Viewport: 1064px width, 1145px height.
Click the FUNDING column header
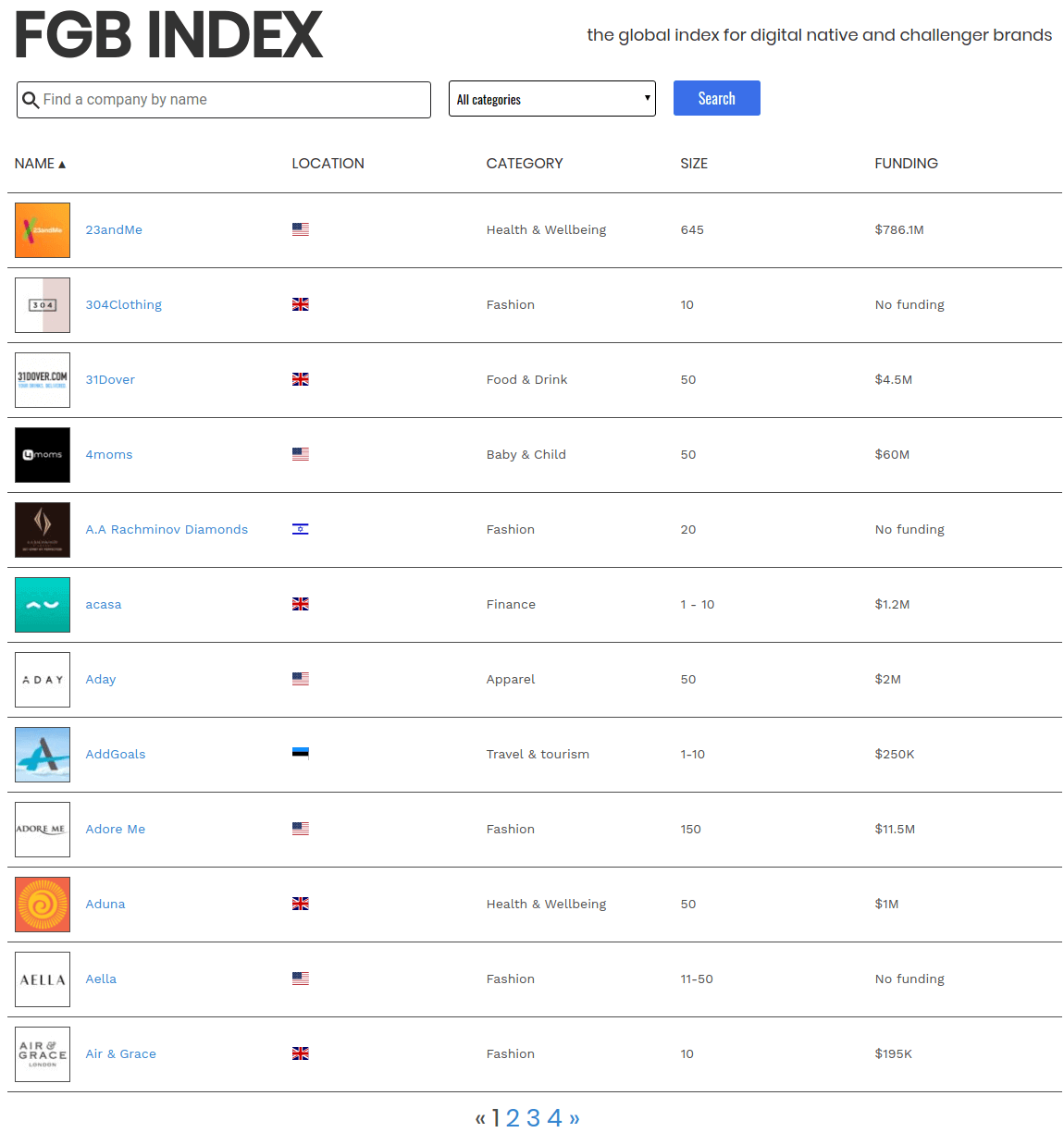pos(907,164)
